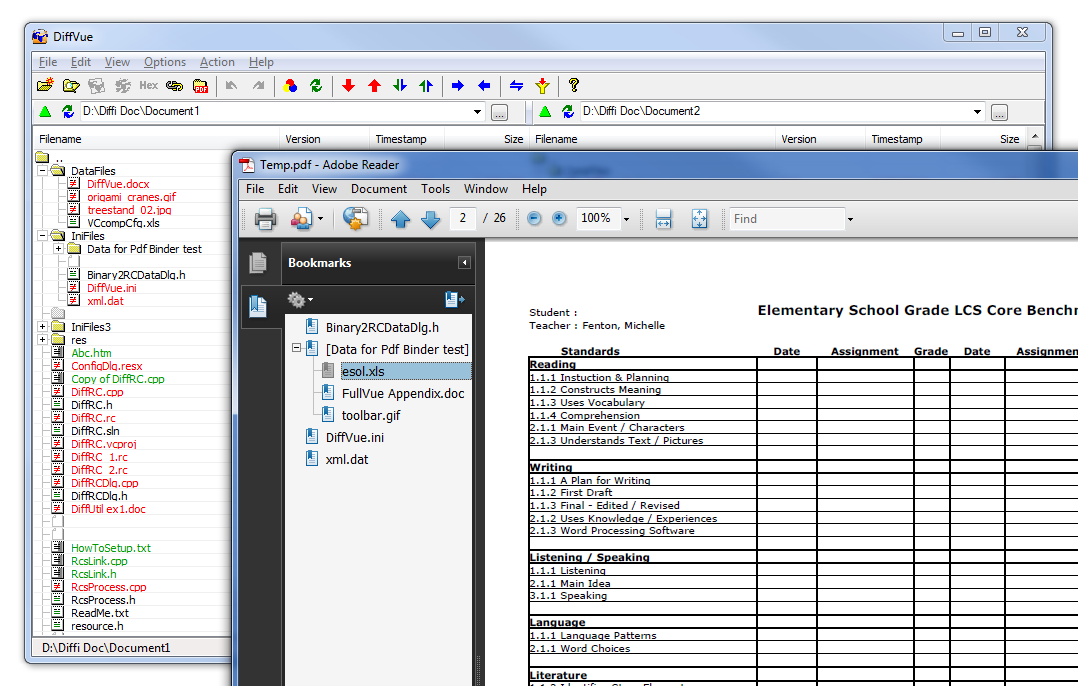Screen dimensions: 1078x686
Task: Open the Document1 path dropdown
Action: [x=477, y=111]
